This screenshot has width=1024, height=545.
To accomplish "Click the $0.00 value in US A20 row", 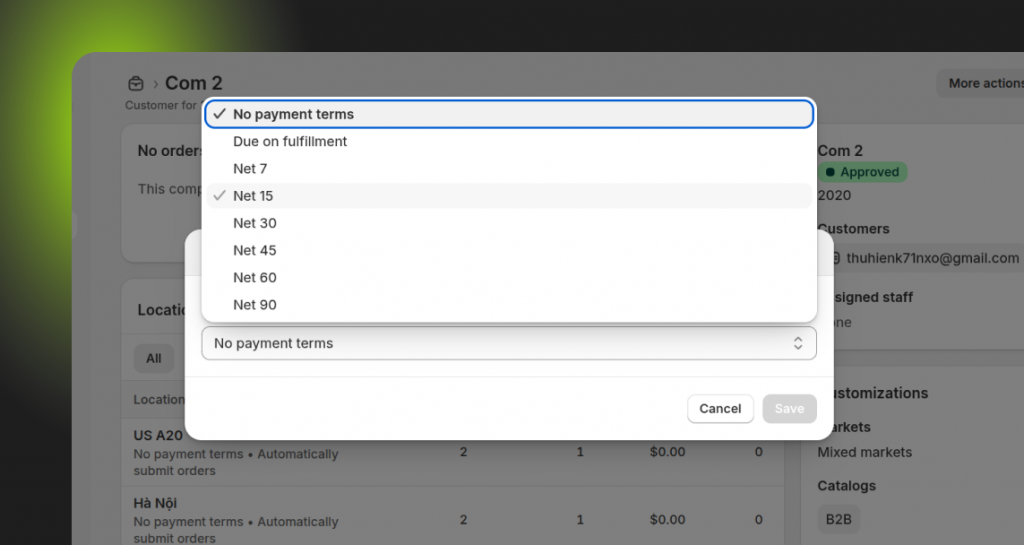I will pyautogui.click(x=667, y=452).
